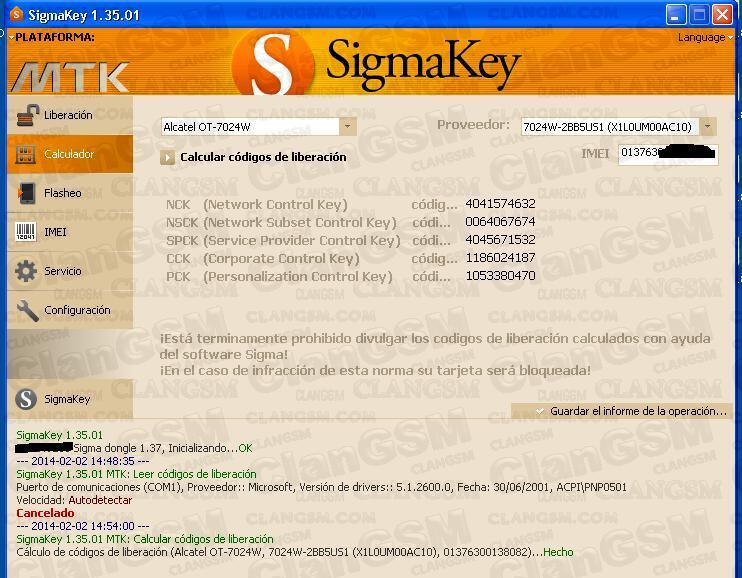The width and height of the screenshot is (742, 578).
Task: Click the Alcatel OT-7024W model combo box
Action: (258, 127)
